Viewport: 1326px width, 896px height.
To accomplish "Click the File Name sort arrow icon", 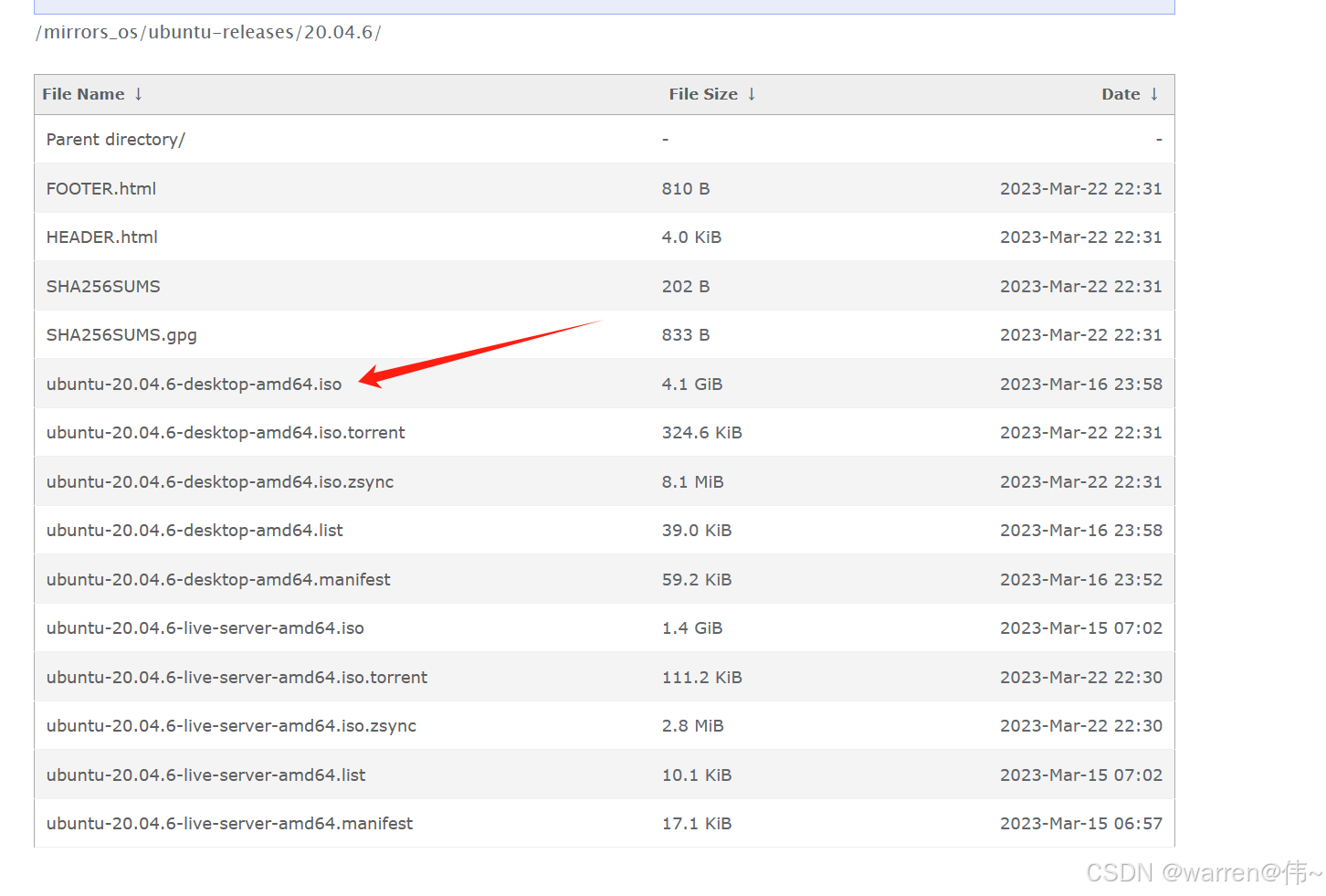I will (139, 94).
